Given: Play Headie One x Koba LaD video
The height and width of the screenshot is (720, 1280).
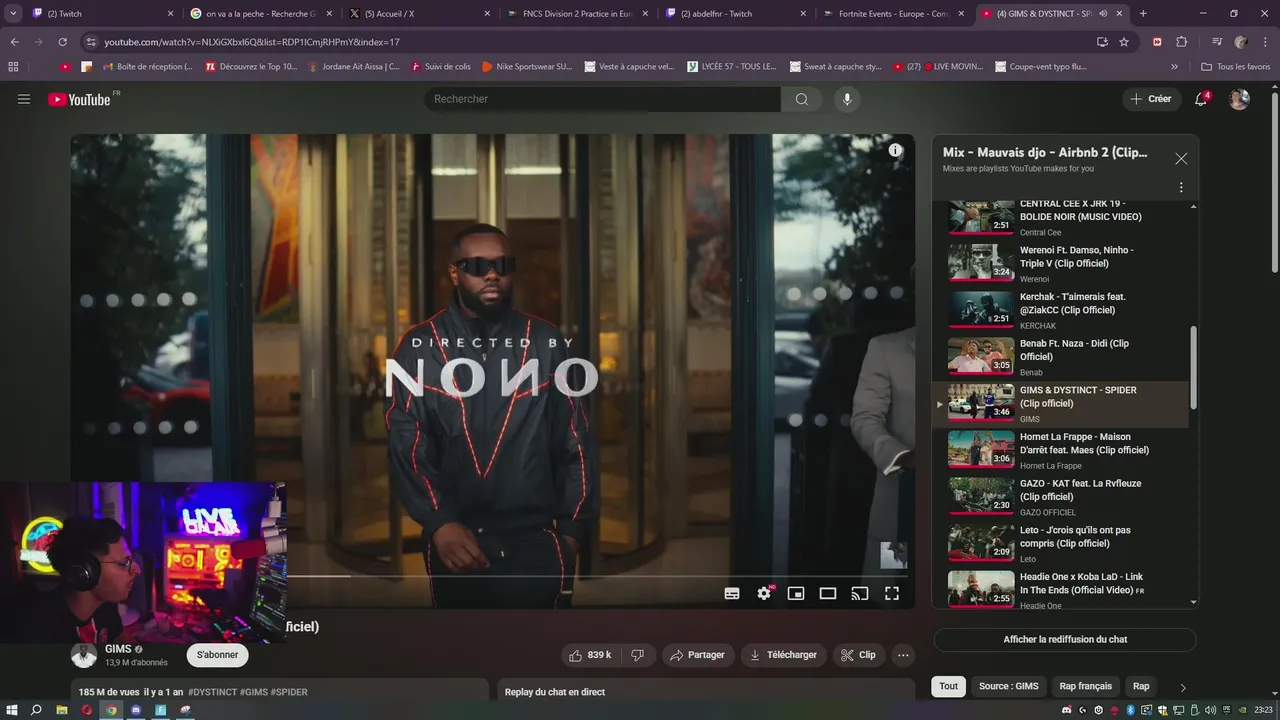Looking at the screenshot, I should [x=1060, y=589].
